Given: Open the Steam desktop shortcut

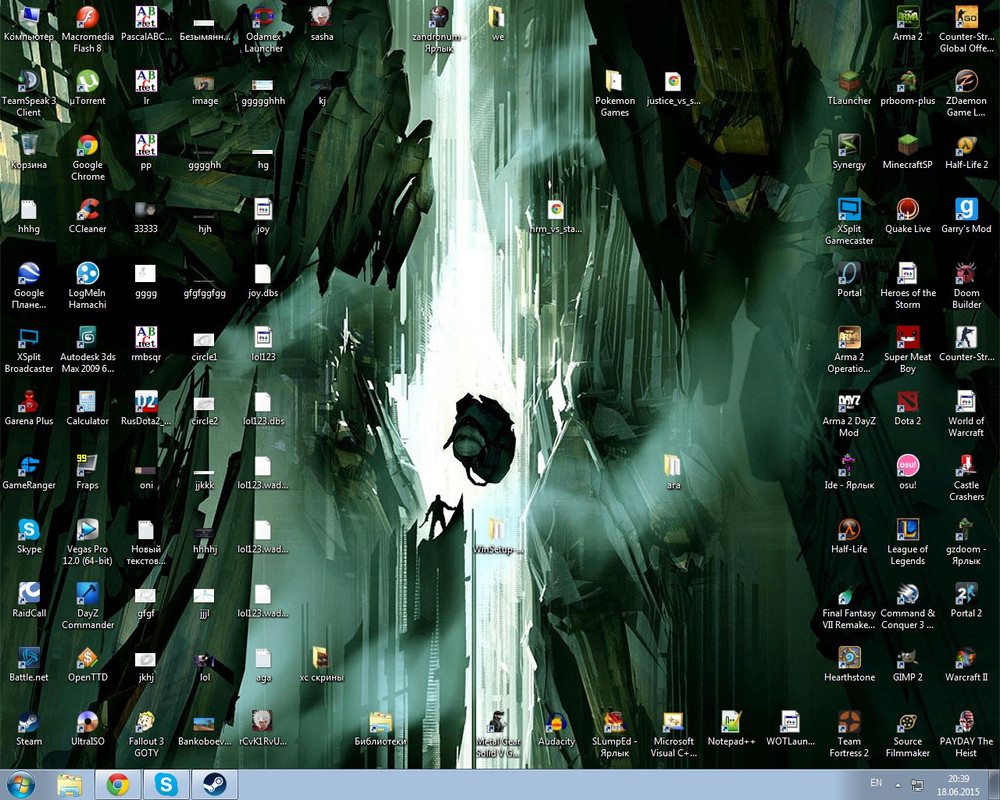Looking at the screenshot, I should tap(29, 729).
